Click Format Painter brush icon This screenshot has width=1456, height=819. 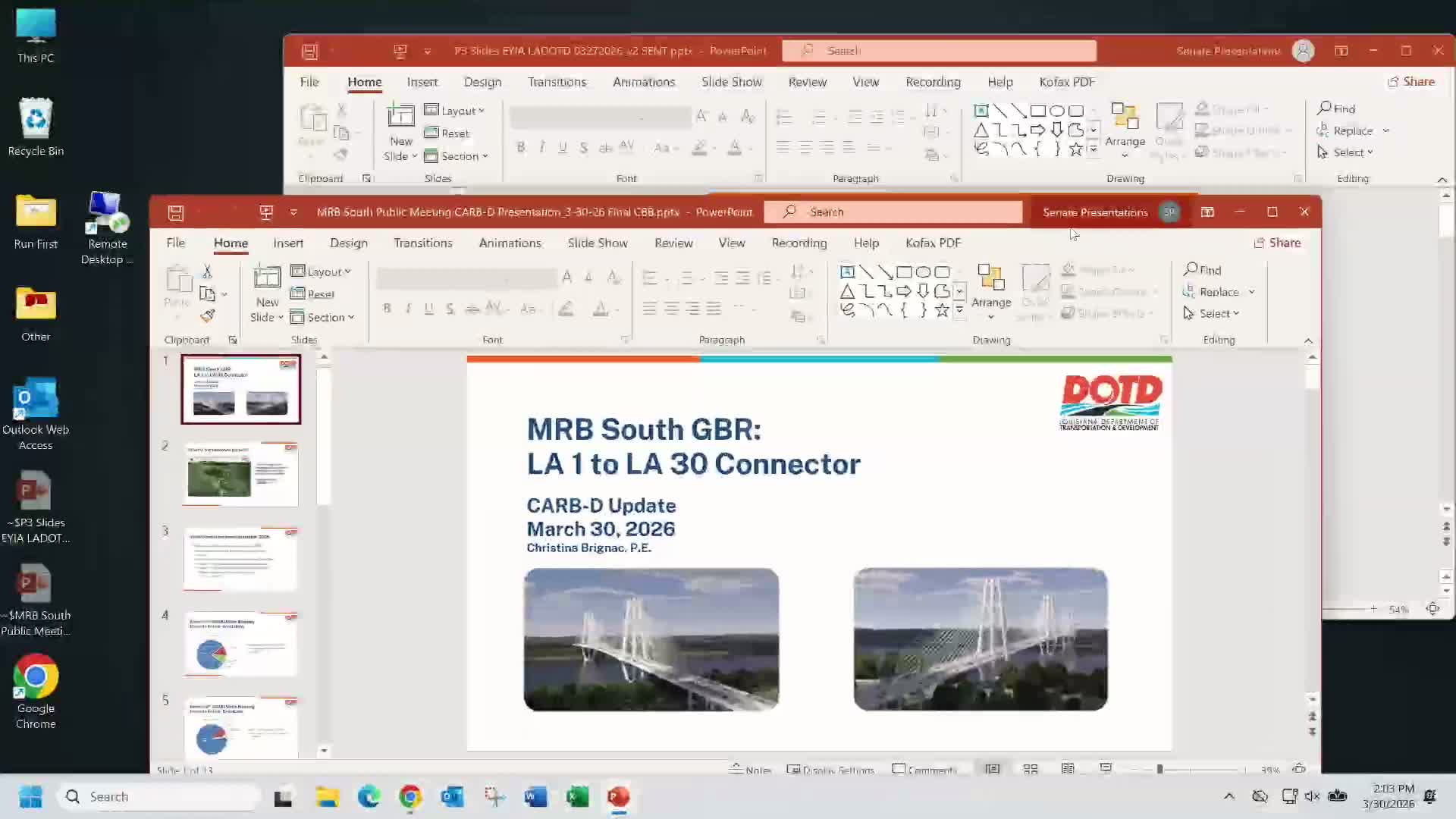coord(208,316)
